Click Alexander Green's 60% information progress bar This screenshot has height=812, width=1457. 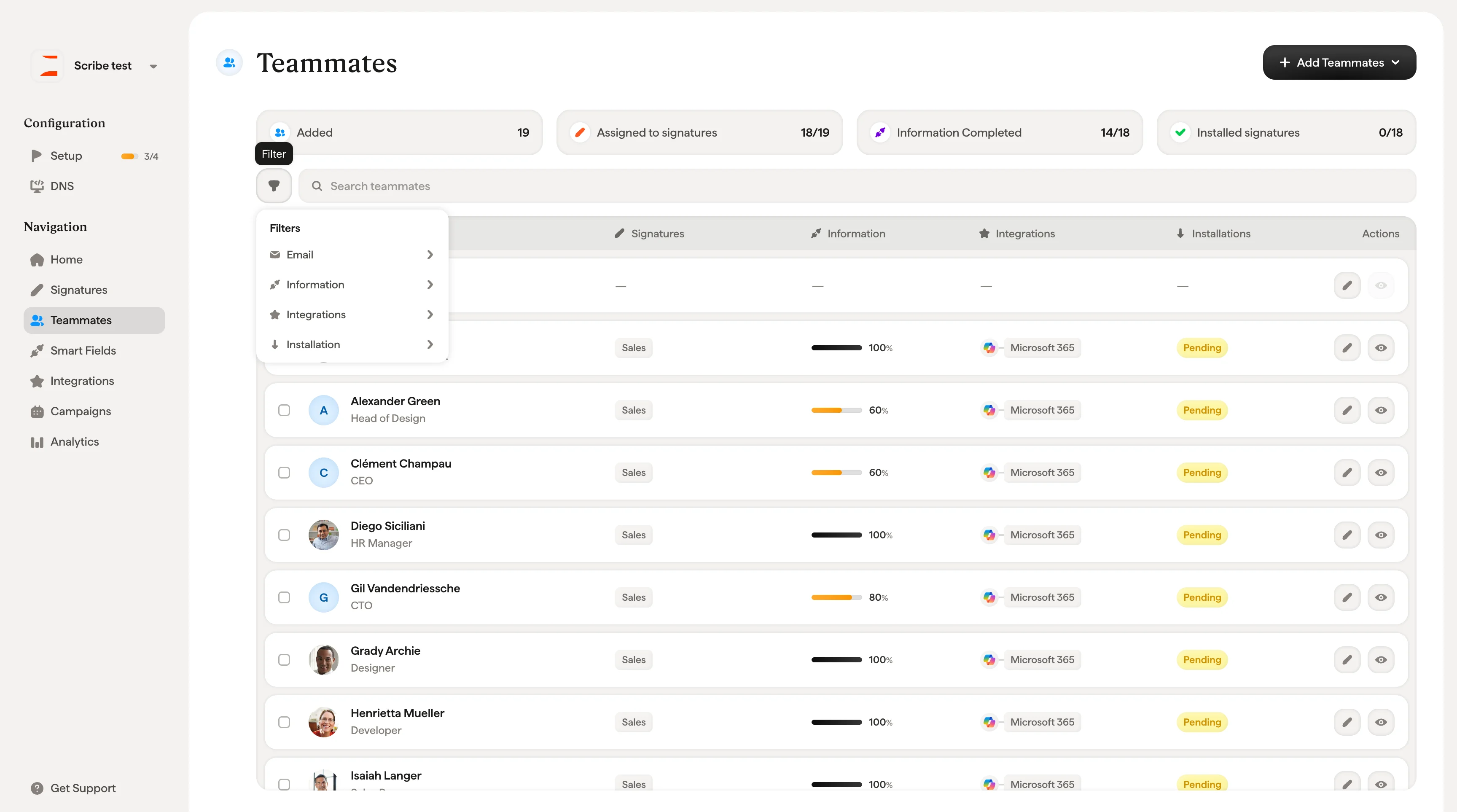tap(836, 410)
